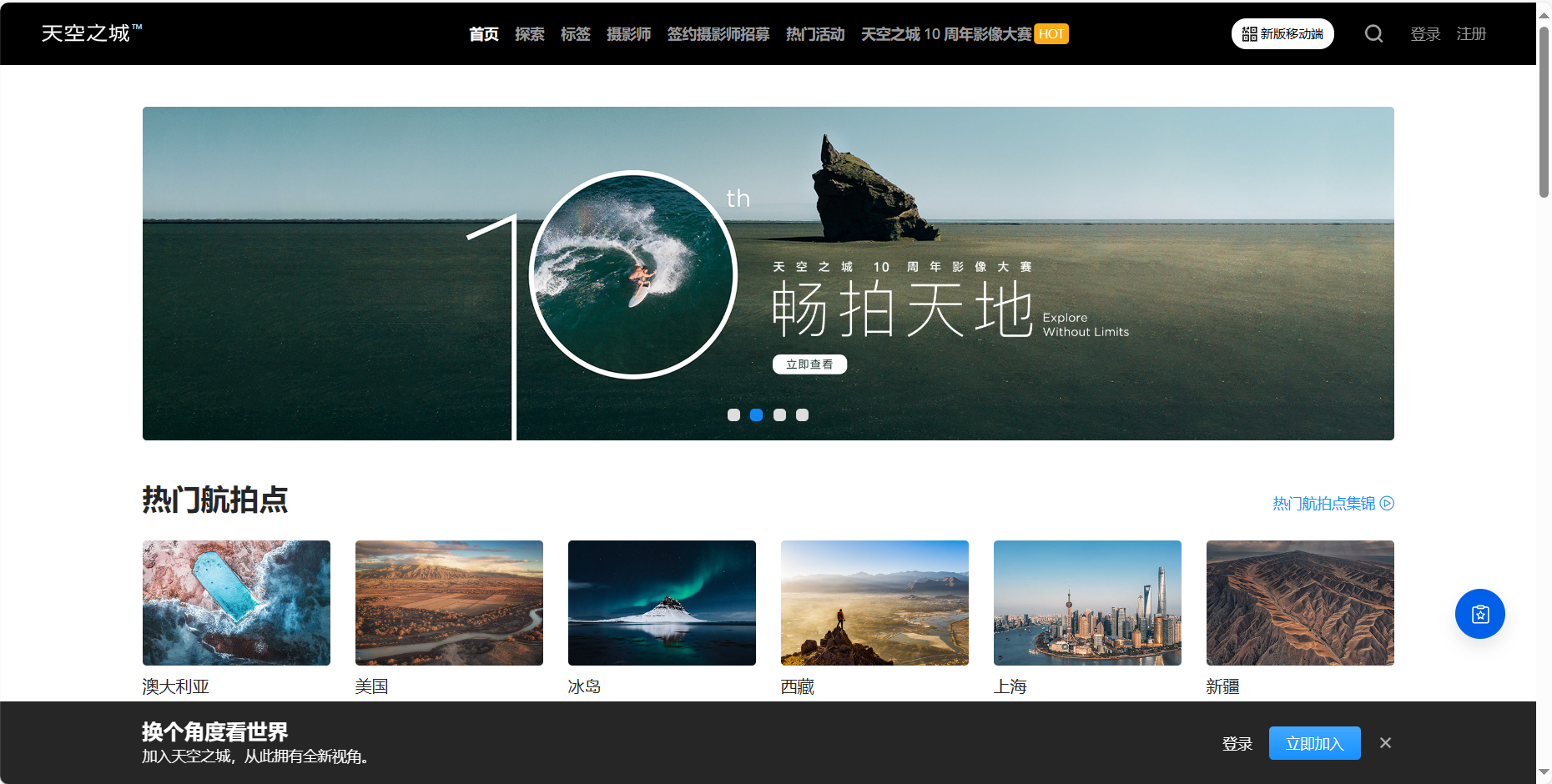The width and height of the screenshot is (1552, 784).
Task: Go to 标签 in navigation
Action: [575, 34]
